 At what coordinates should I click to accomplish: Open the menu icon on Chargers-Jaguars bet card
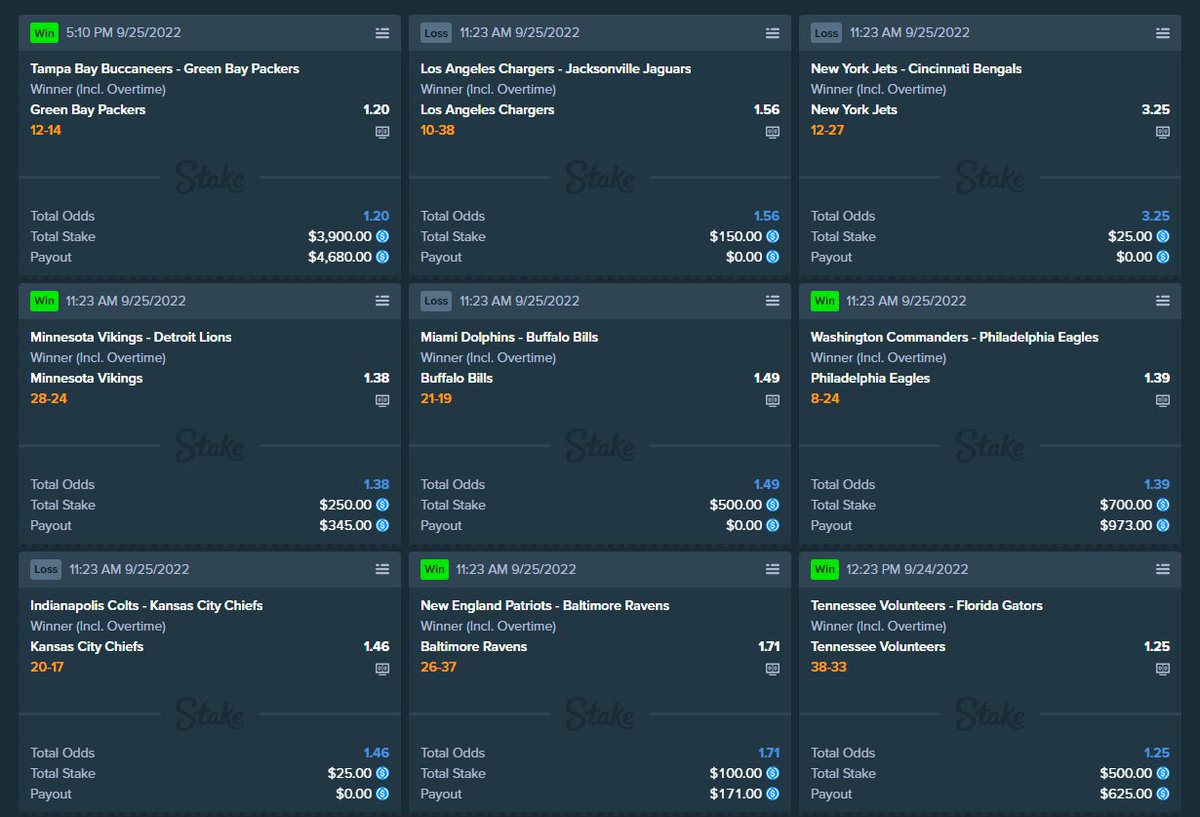point(772,33)
